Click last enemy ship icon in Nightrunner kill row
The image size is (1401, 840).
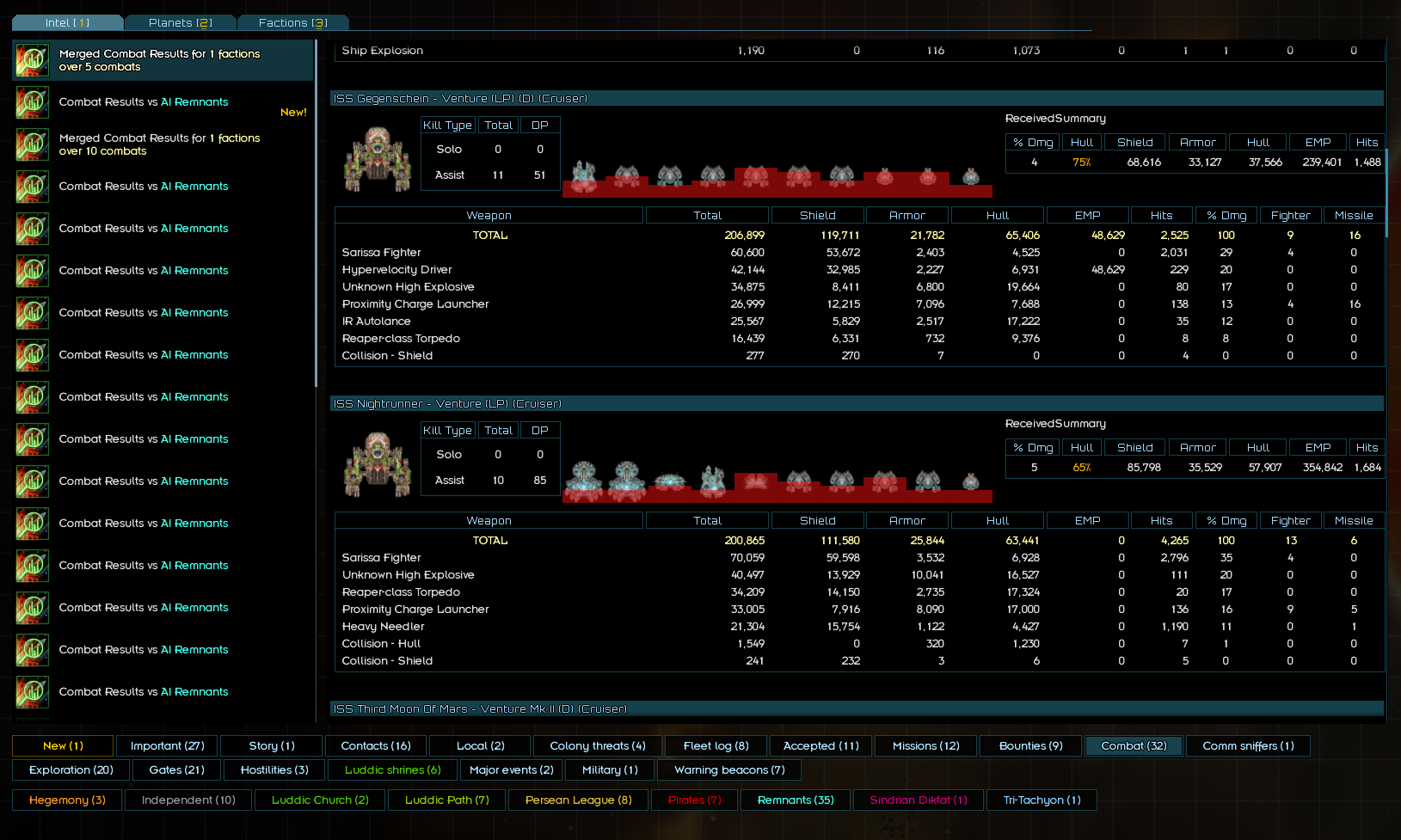[x=971, y=481]
